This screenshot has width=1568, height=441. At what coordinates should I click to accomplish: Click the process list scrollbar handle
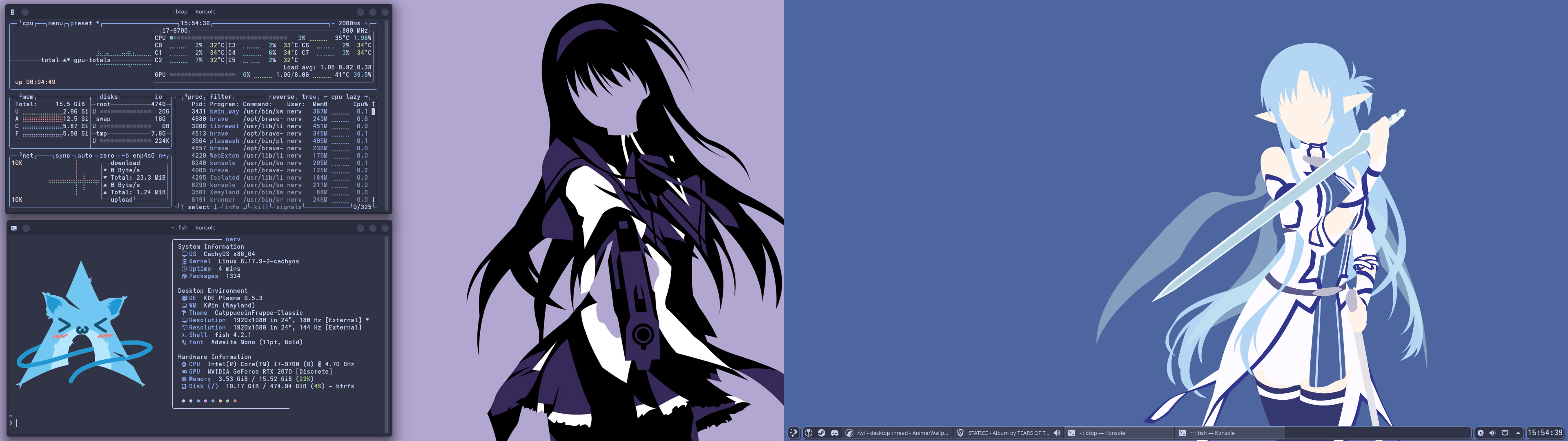pos(373,112)
